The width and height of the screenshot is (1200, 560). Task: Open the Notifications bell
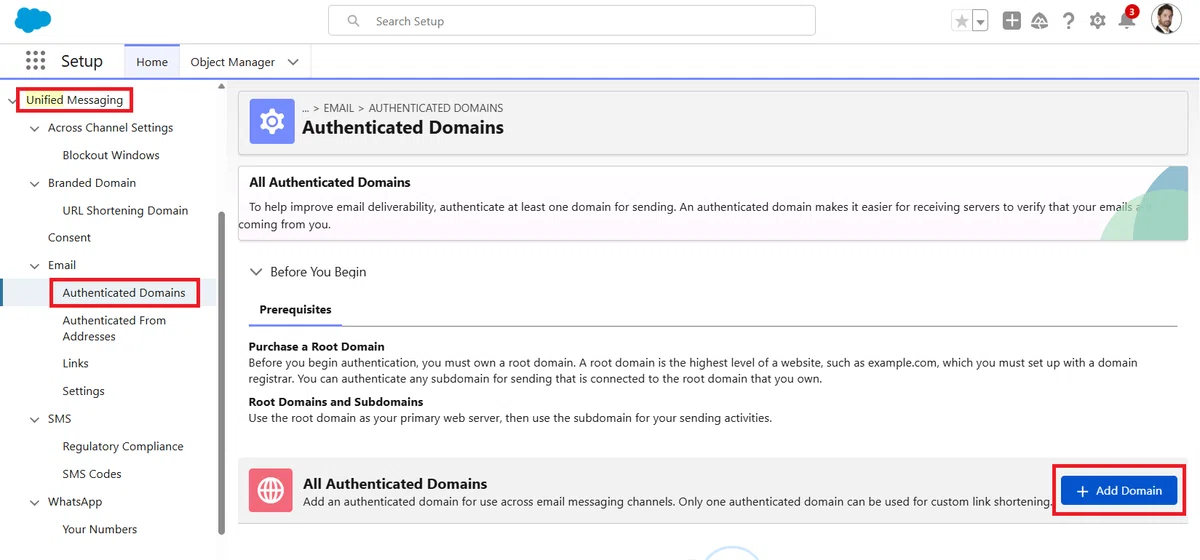tap(1126, 21)
